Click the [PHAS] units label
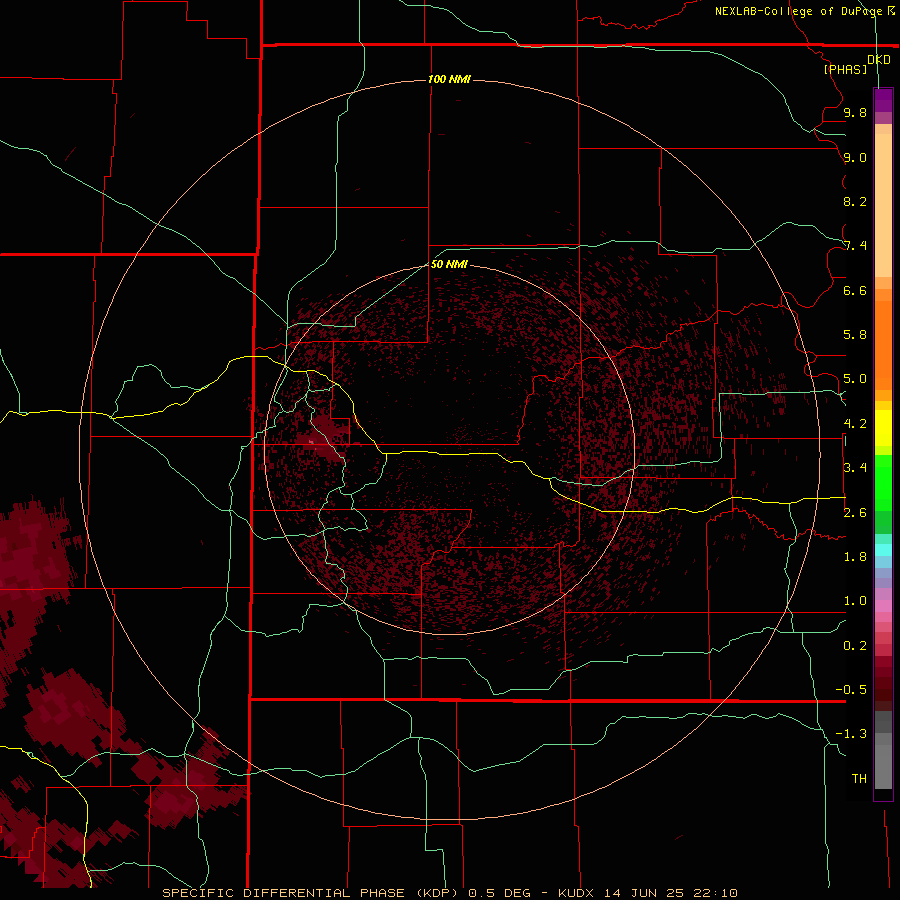Image resolution: width=900 pixels, height=900 pixels. point(845,70)
